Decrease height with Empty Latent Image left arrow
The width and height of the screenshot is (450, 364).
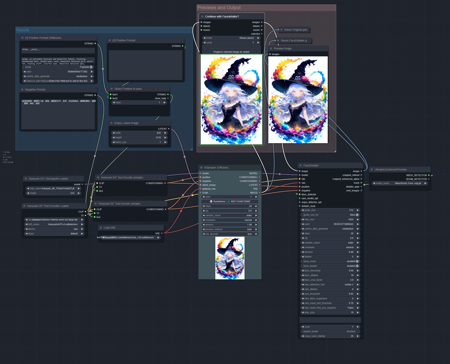[114, 137]
